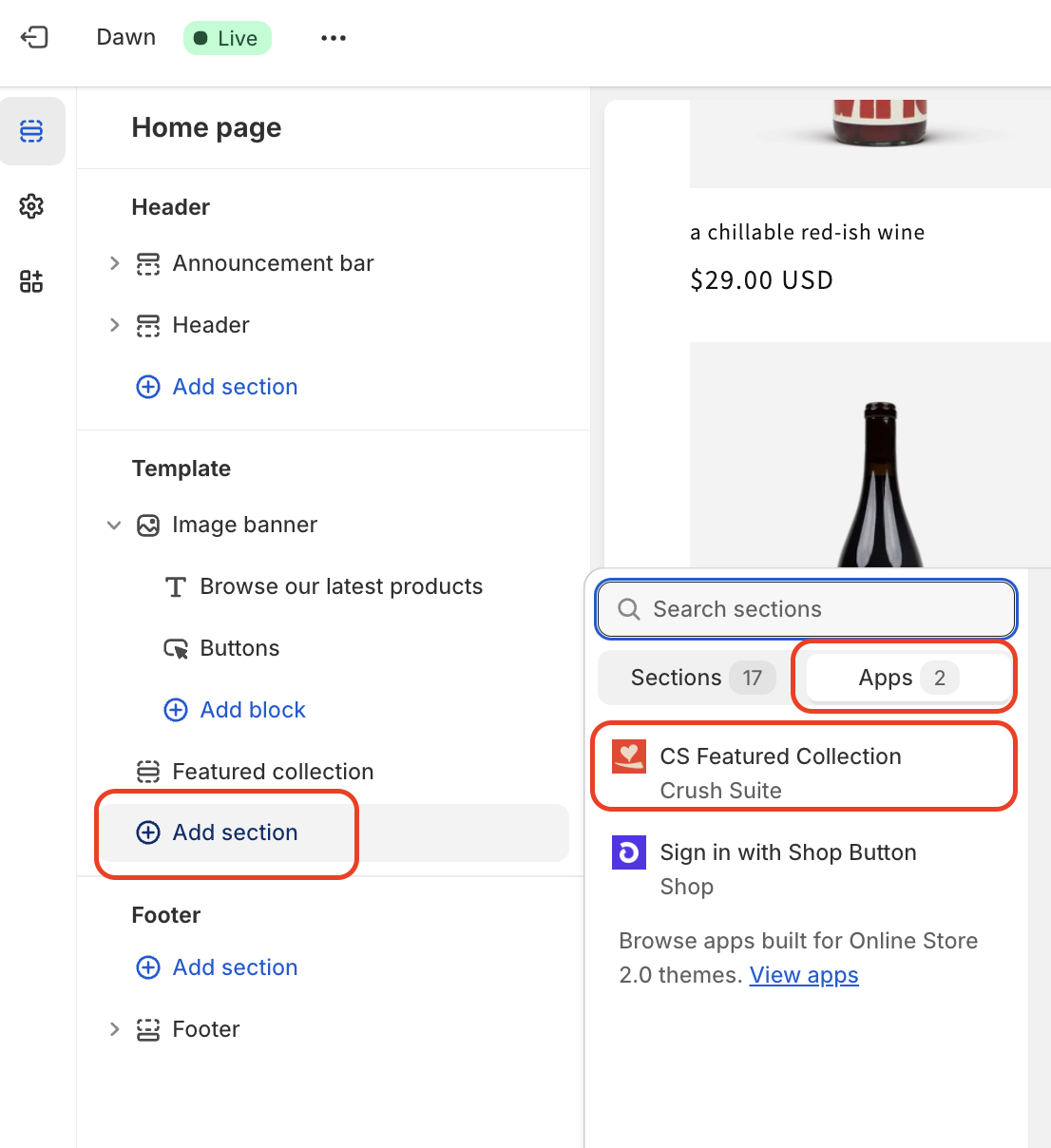Image resolution: width=1051 pixels, height=1148 pixels.
Task: Click plus icon of Footer group Add section
Action: [148, 967]
